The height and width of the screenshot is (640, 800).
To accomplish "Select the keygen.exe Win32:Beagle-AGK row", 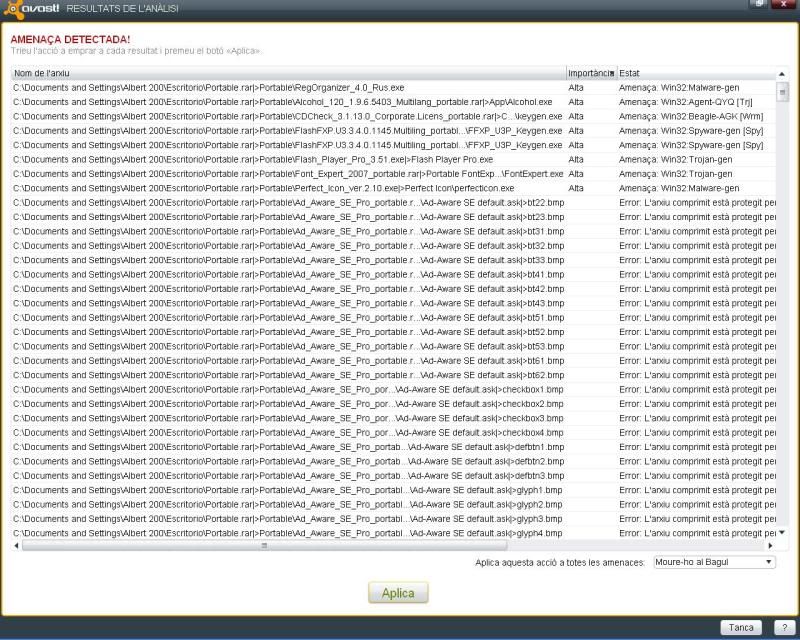I will (x=288, y=116).
